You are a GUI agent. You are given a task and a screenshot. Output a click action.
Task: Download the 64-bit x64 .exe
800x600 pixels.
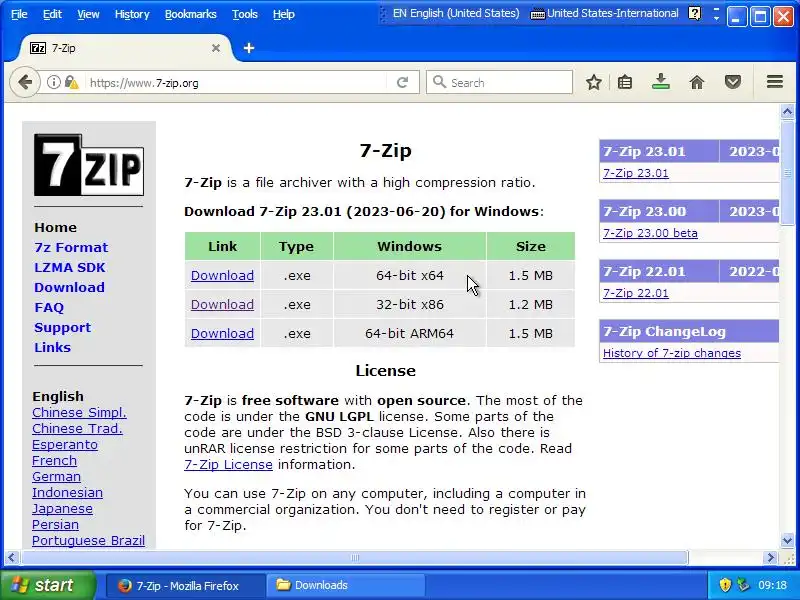(x=222, y=276)
